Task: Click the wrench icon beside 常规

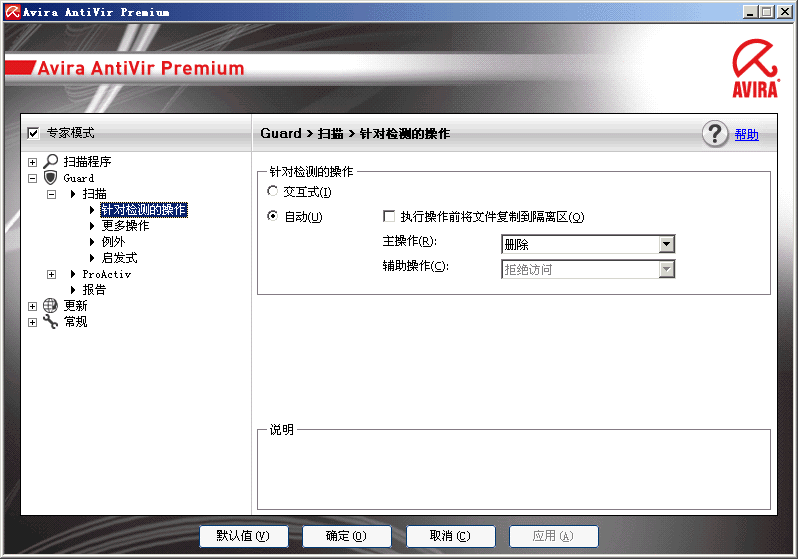Action: click(x=50, y=322)
